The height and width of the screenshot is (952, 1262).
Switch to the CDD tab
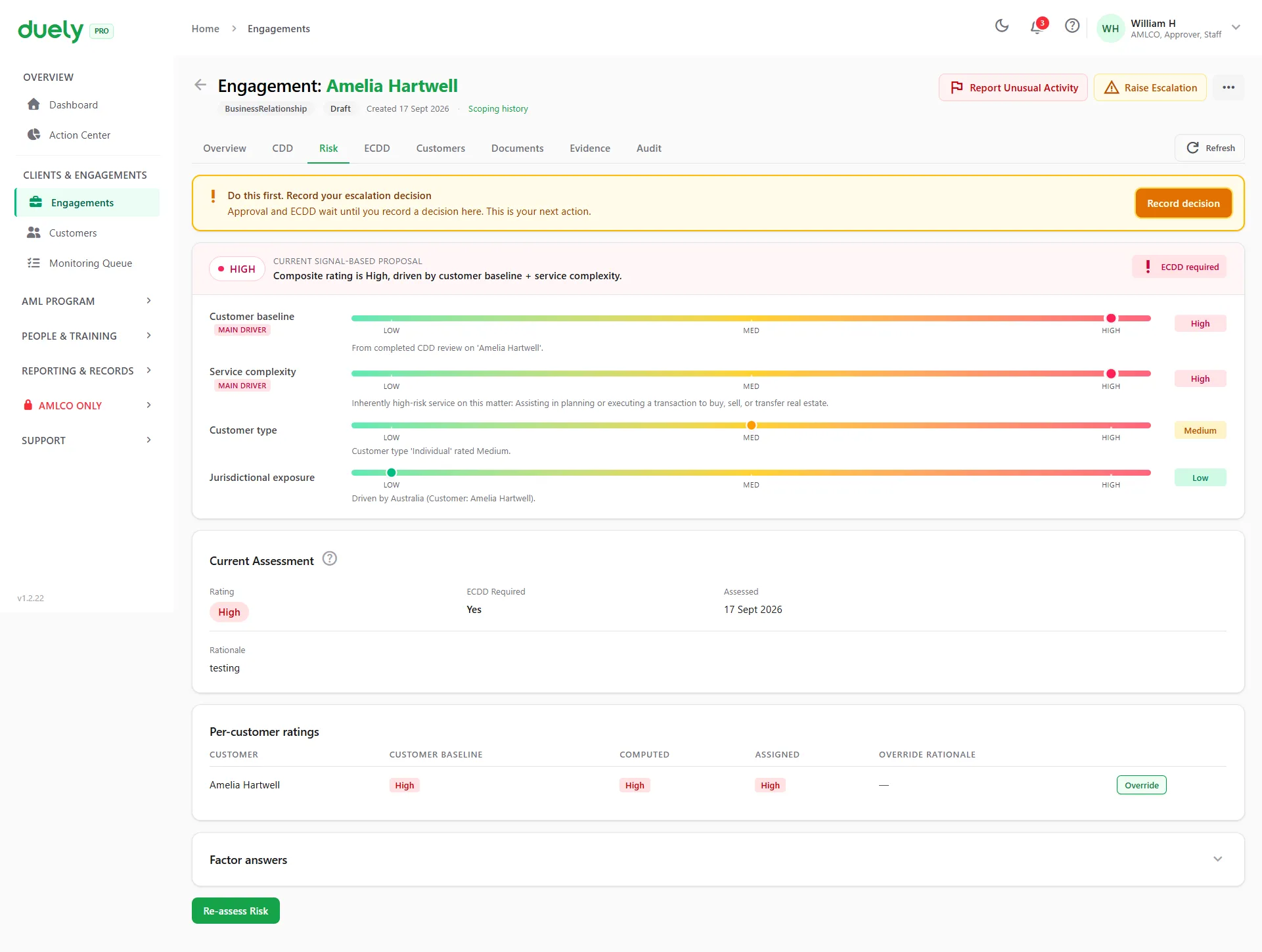click(x=282, y=148)
